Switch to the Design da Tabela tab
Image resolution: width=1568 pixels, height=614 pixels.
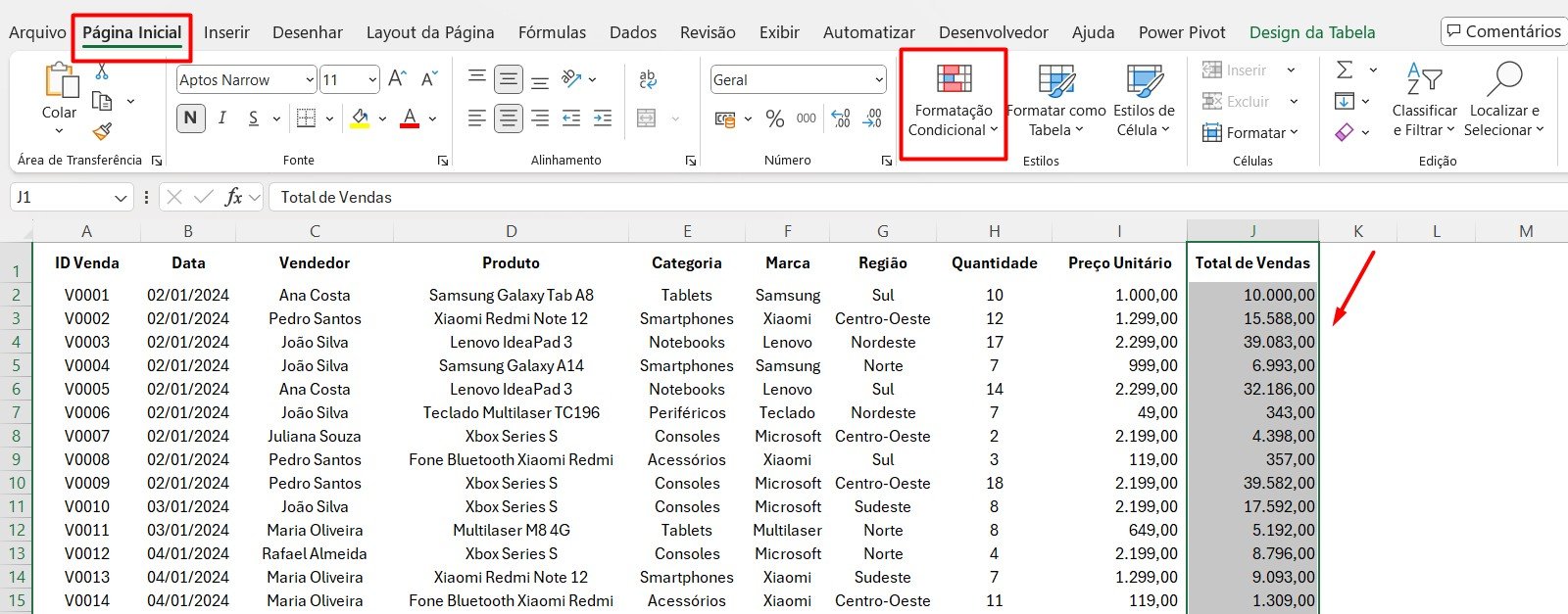point(1312,32)
